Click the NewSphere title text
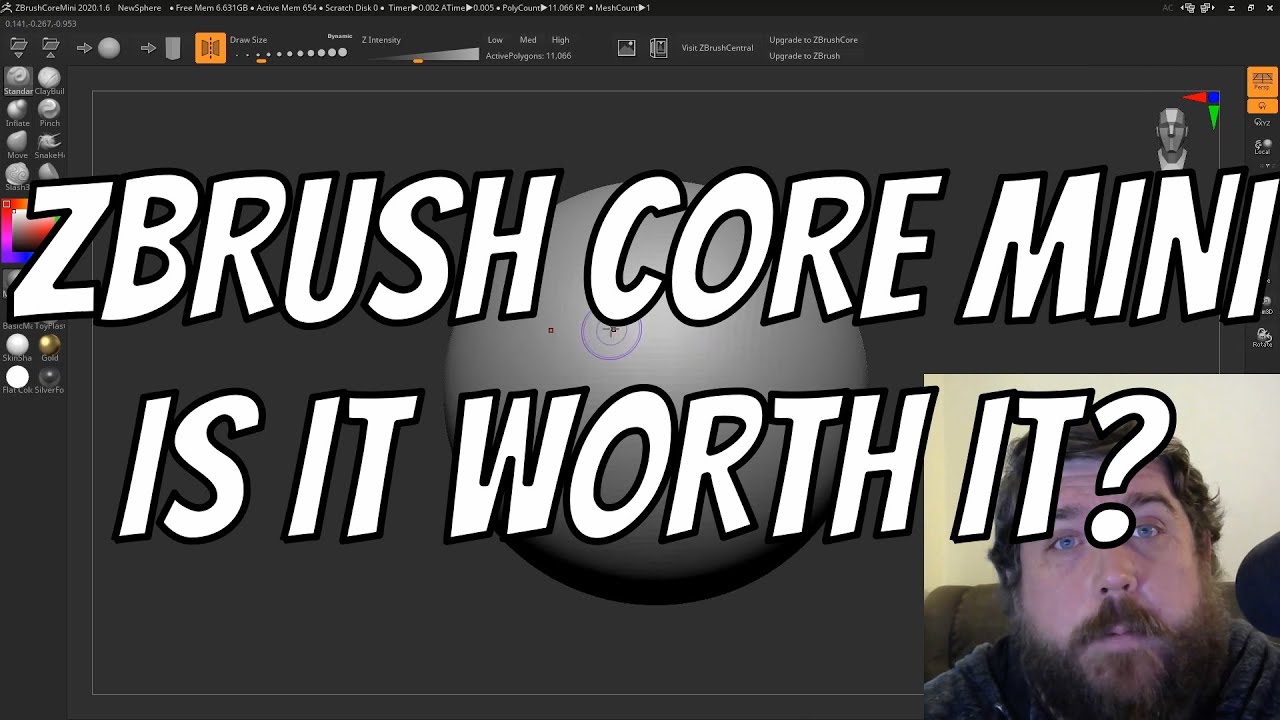 click(139, 8)
